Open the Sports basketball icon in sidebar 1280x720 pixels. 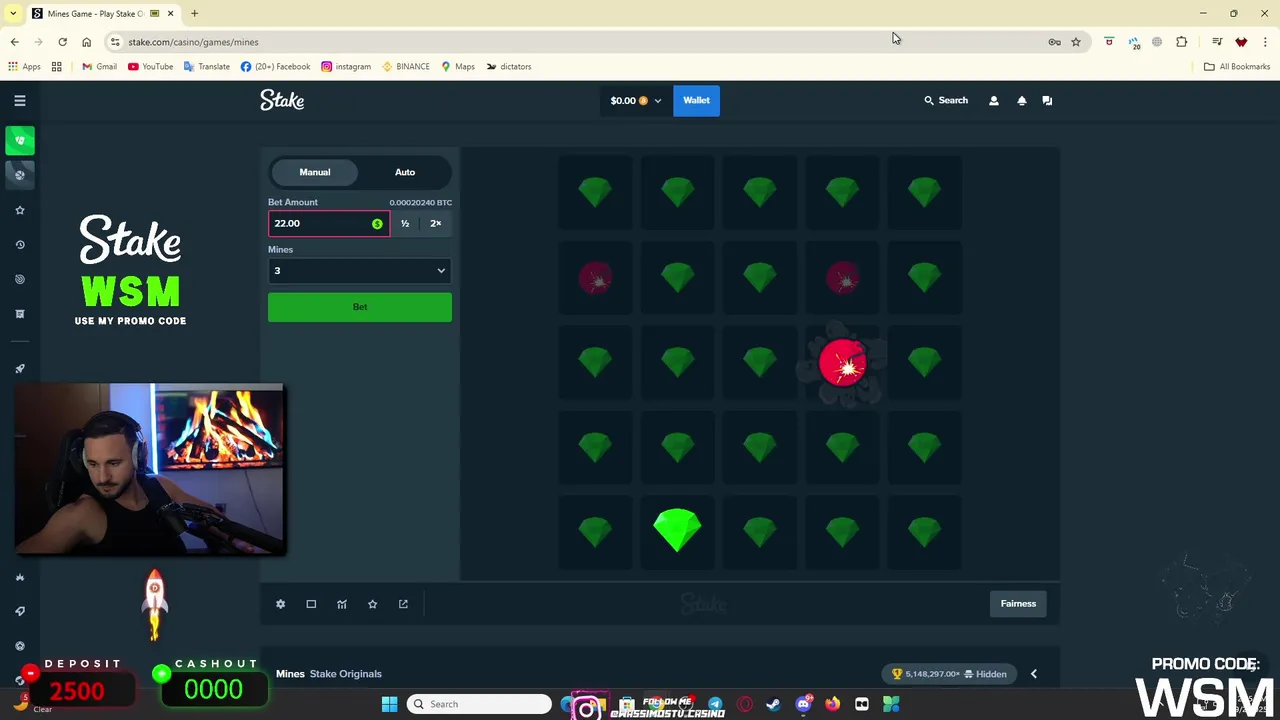click(19, 175)
